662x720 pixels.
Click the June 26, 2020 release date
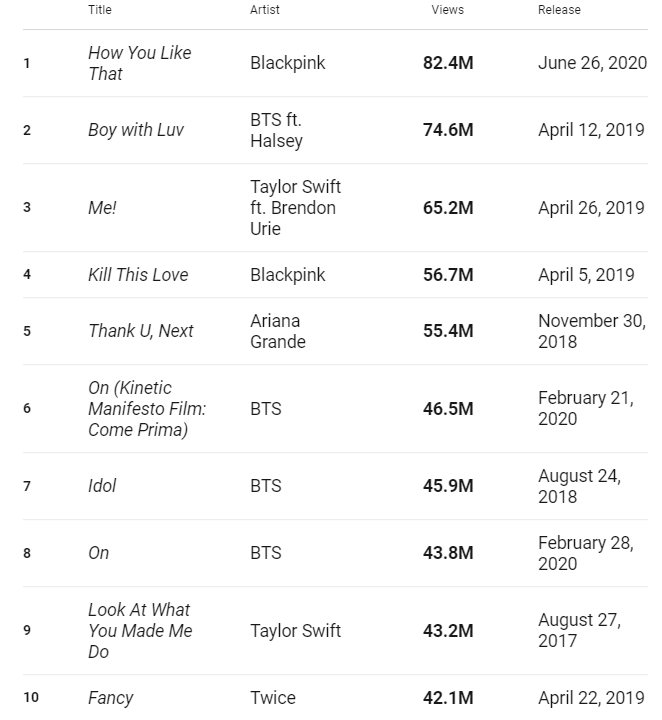point(592,63)
